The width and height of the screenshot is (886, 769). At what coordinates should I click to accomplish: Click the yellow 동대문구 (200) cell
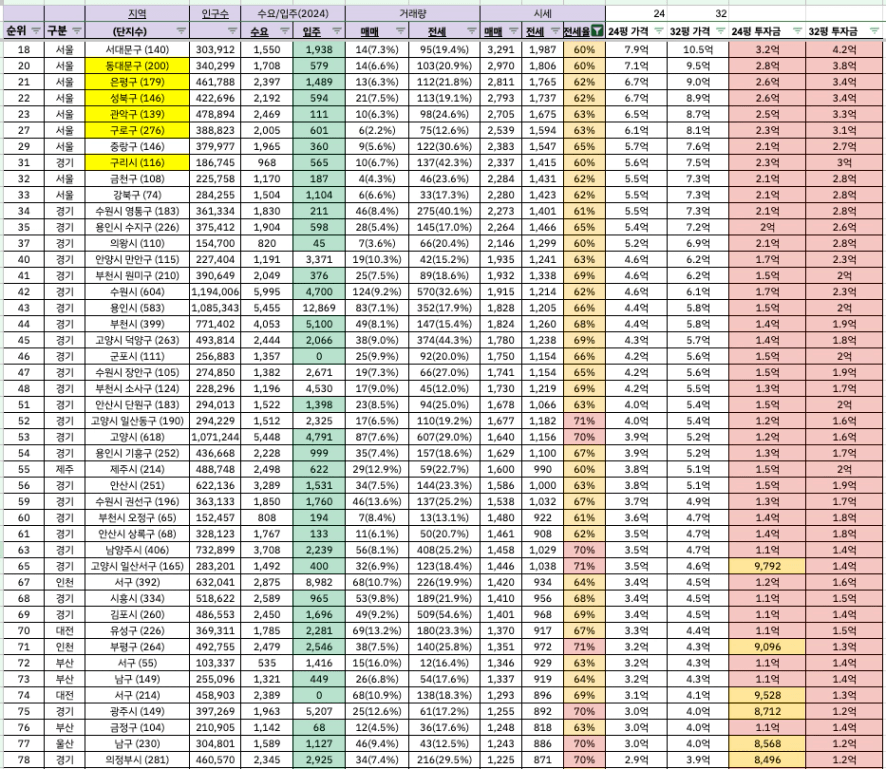click(x=137, y=66)
